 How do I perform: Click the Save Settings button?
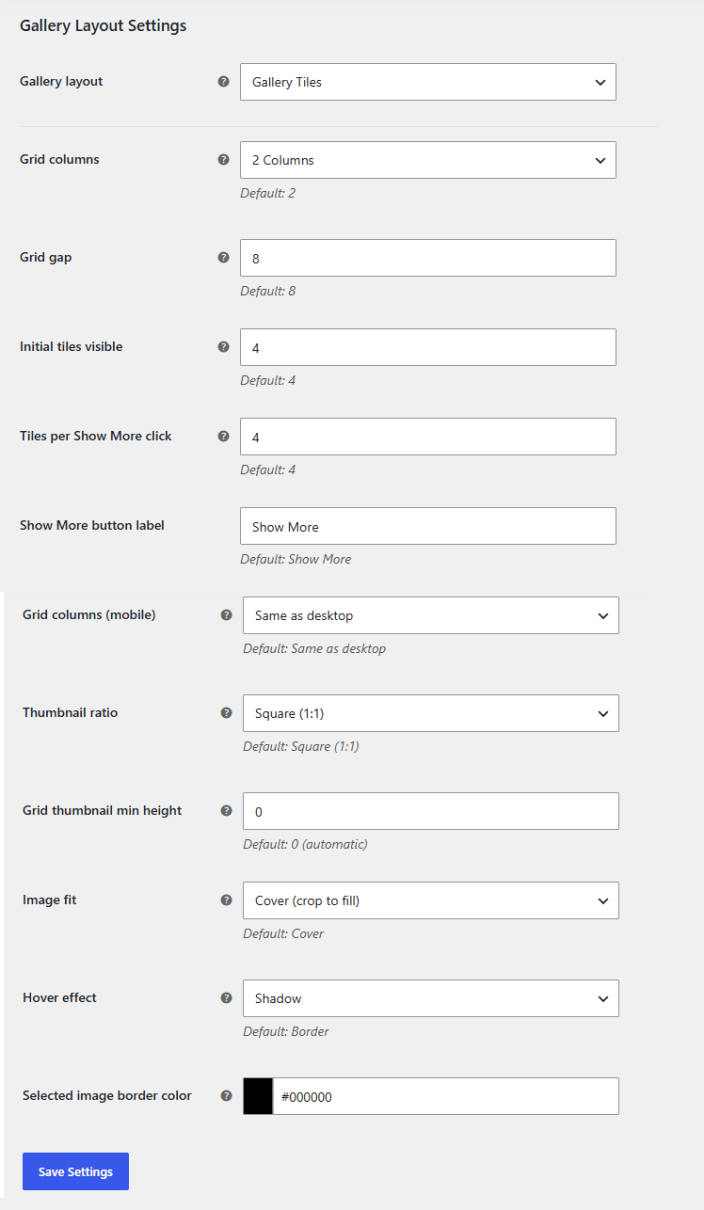[76, 1172]
